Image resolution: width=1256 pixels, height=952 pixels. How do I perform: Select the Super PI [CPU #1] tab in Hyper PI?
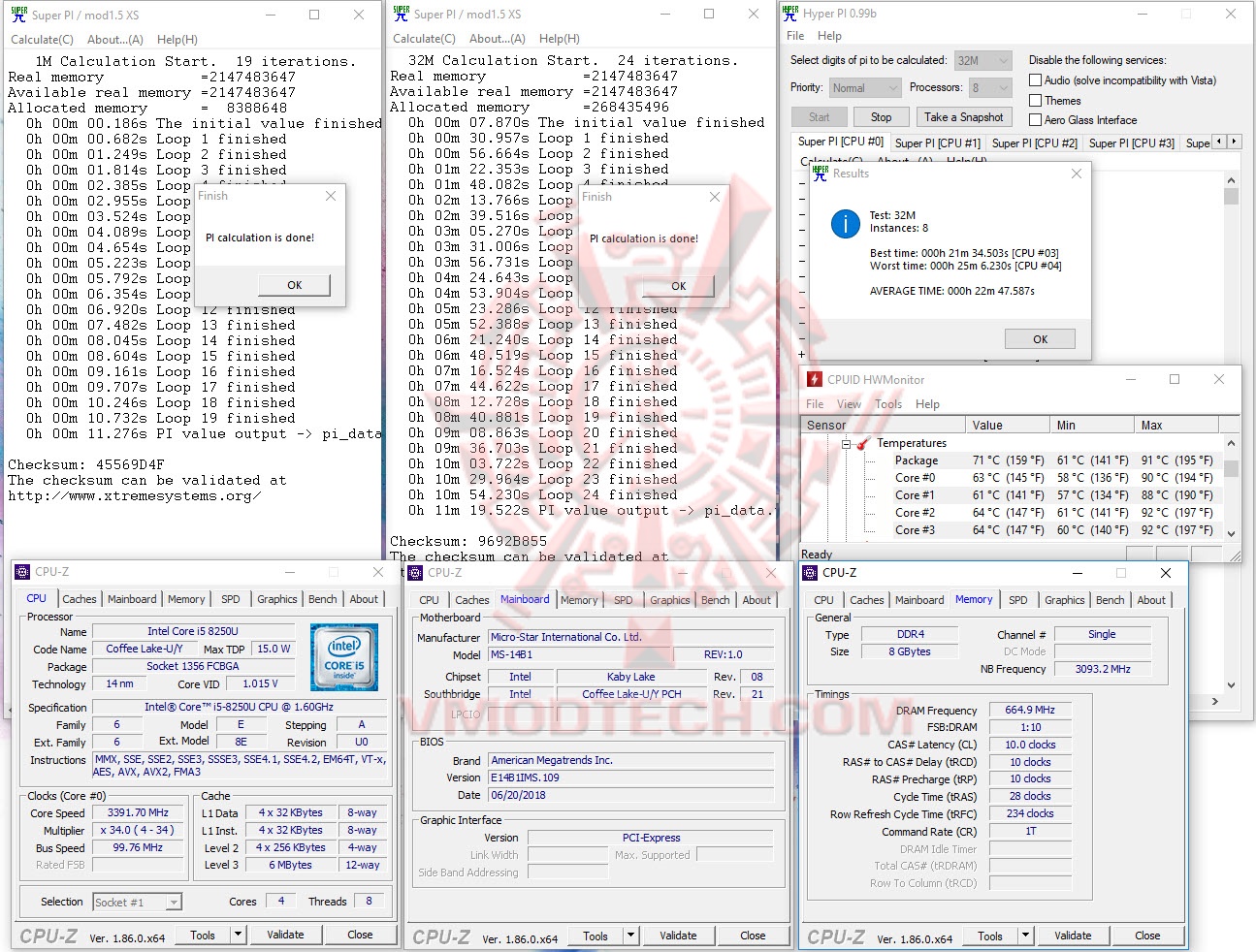click(937, 143)
